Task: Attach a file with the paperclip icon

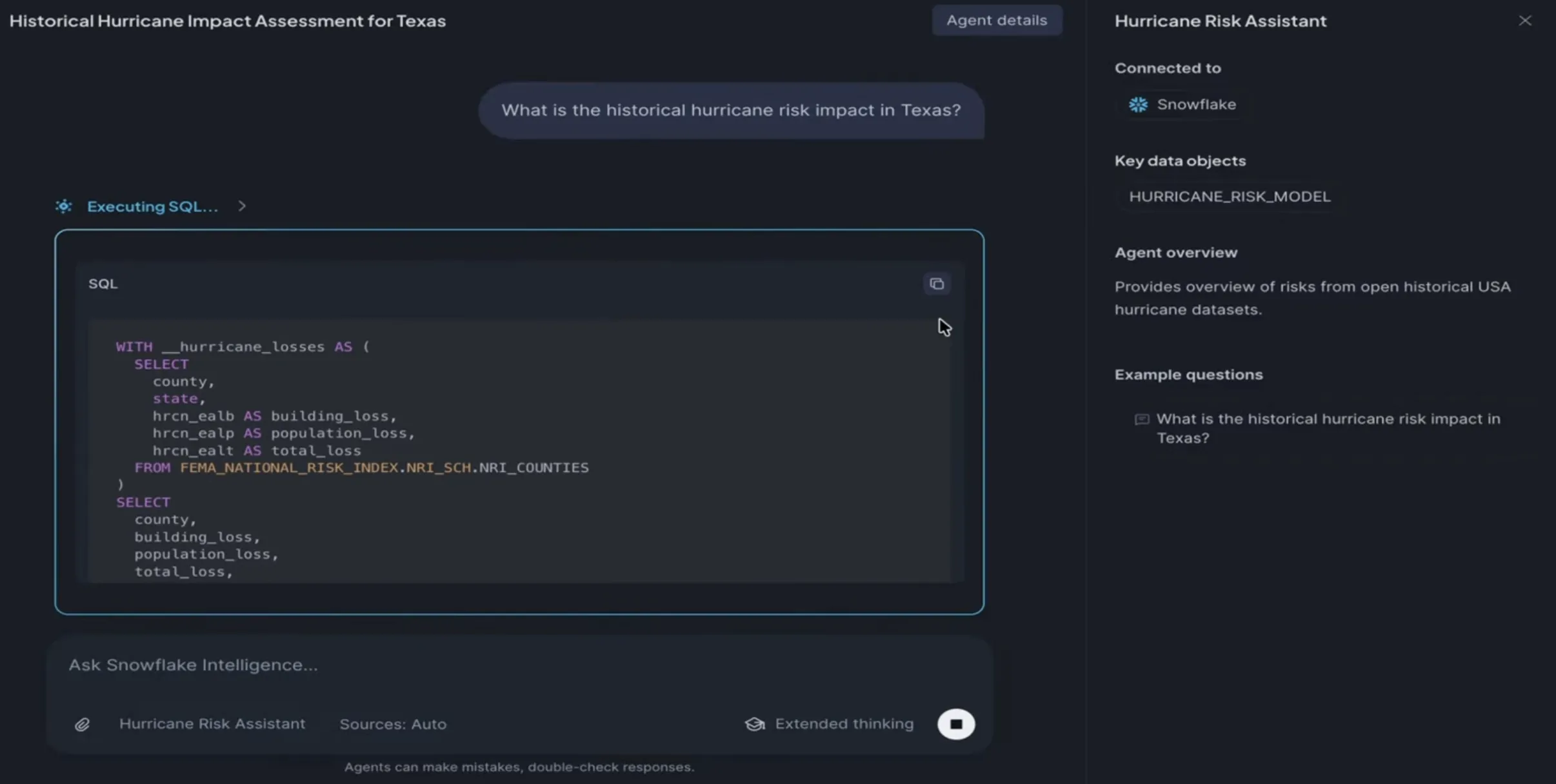Action: pyautogui.click(x=82, y=725)
